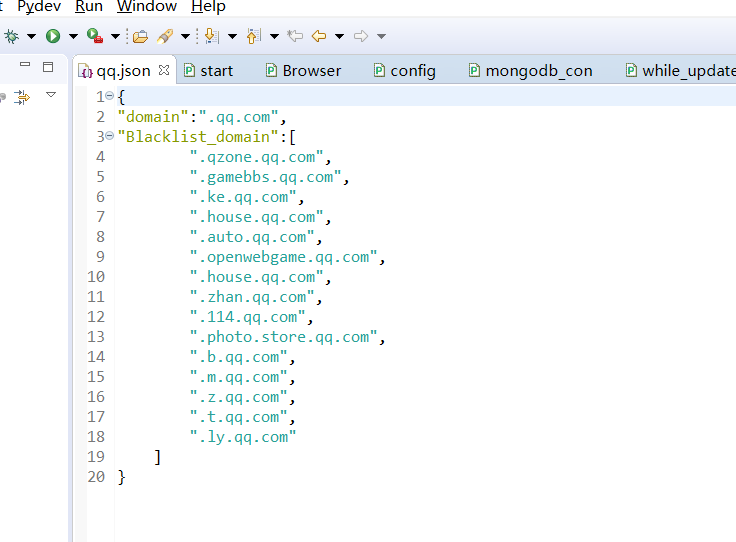Click the ".house.qq.com" entry on line 10

pos(257,277)
